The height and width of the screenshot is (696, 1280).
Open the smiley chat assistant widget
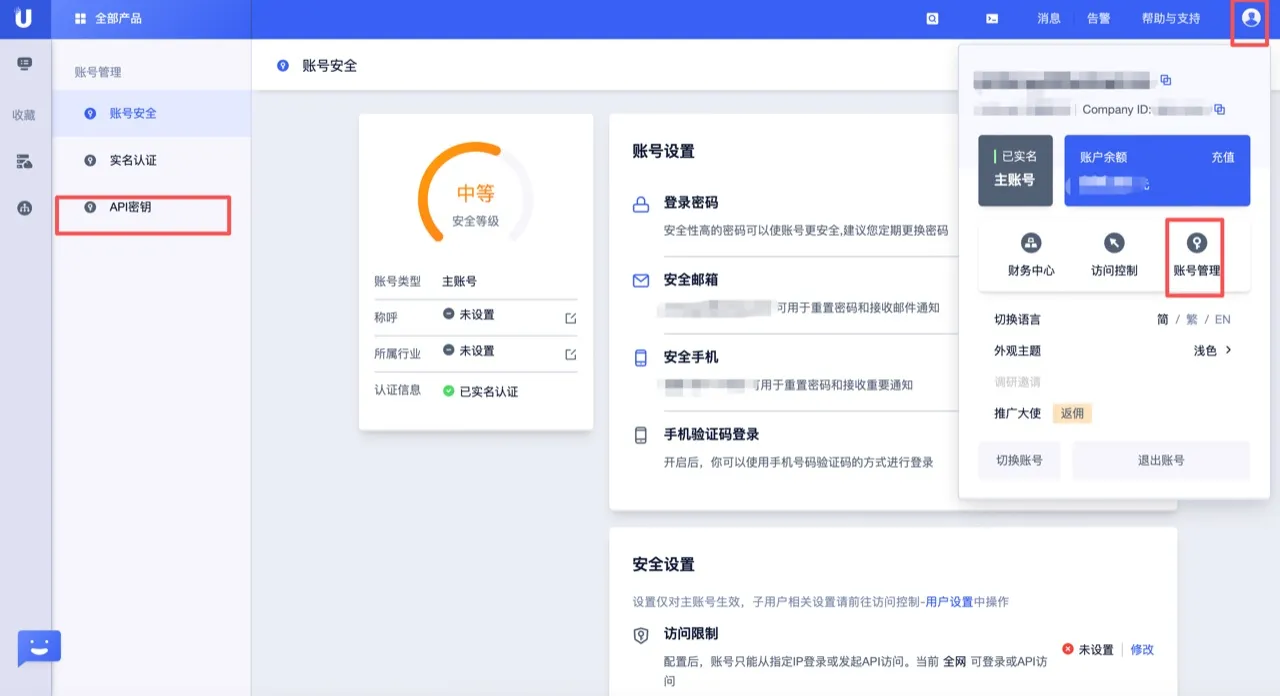tap(39, 649)
